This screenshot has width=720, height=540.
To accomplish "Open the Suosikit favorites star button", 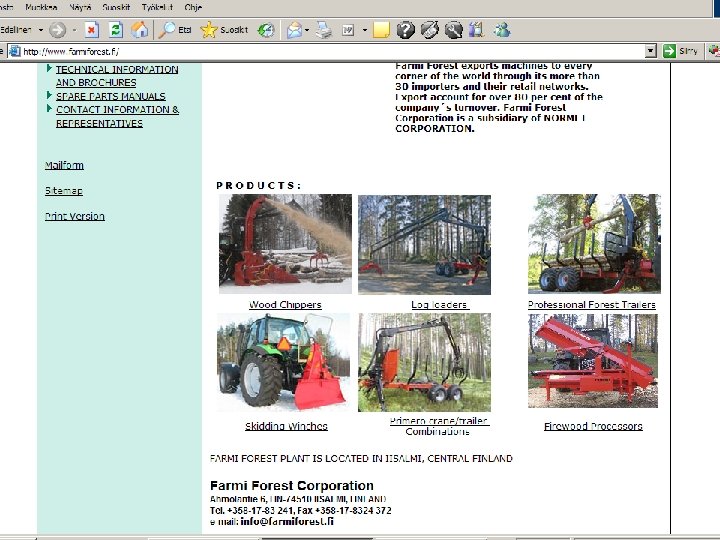I will click(x=224, y=30).
